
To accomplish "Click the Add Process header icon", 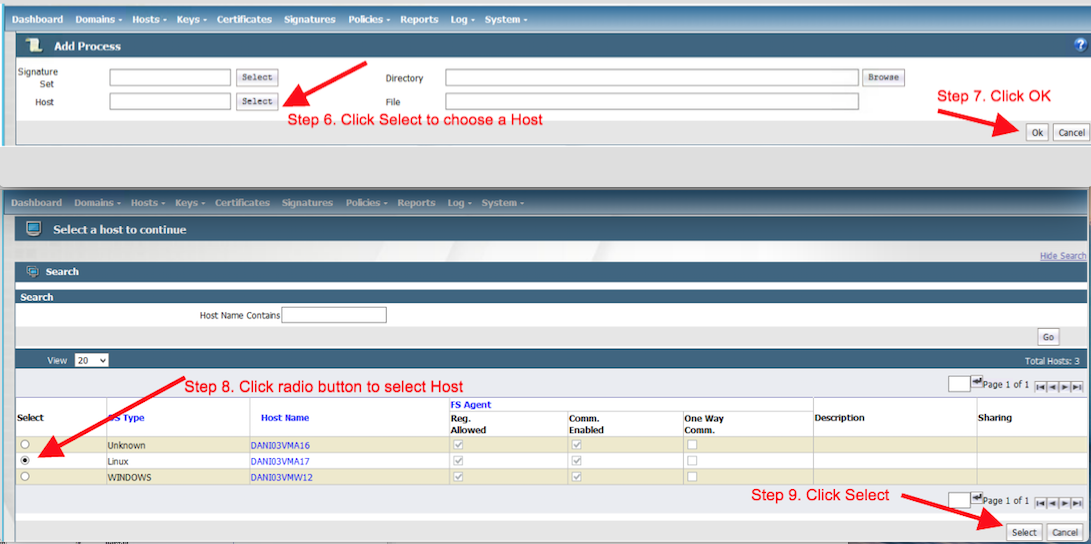I will tap(34, 45).
